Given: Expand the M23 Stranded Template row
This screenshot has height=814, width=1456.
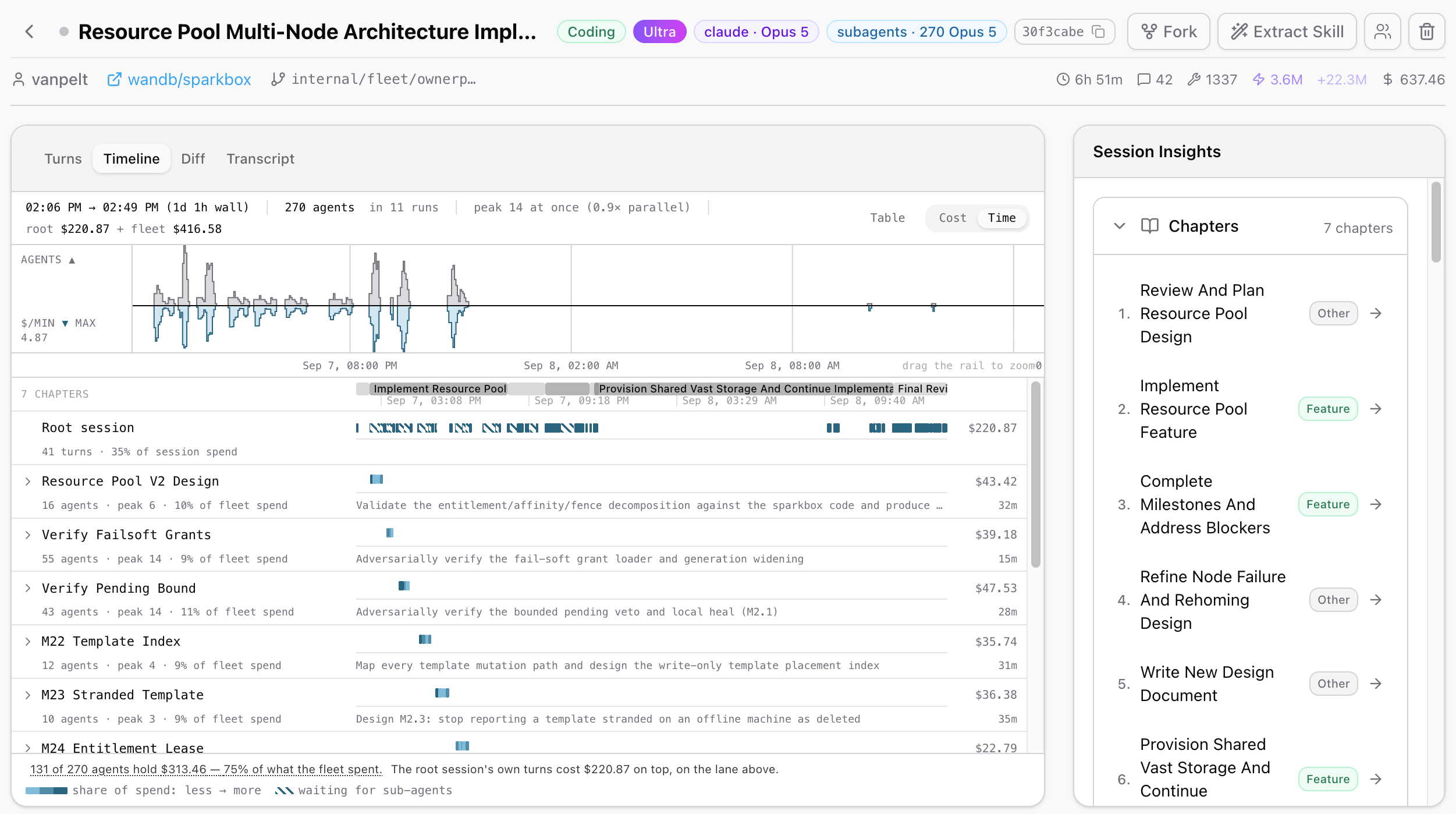Looking at the screenshot, I should (x=27, y=695).
